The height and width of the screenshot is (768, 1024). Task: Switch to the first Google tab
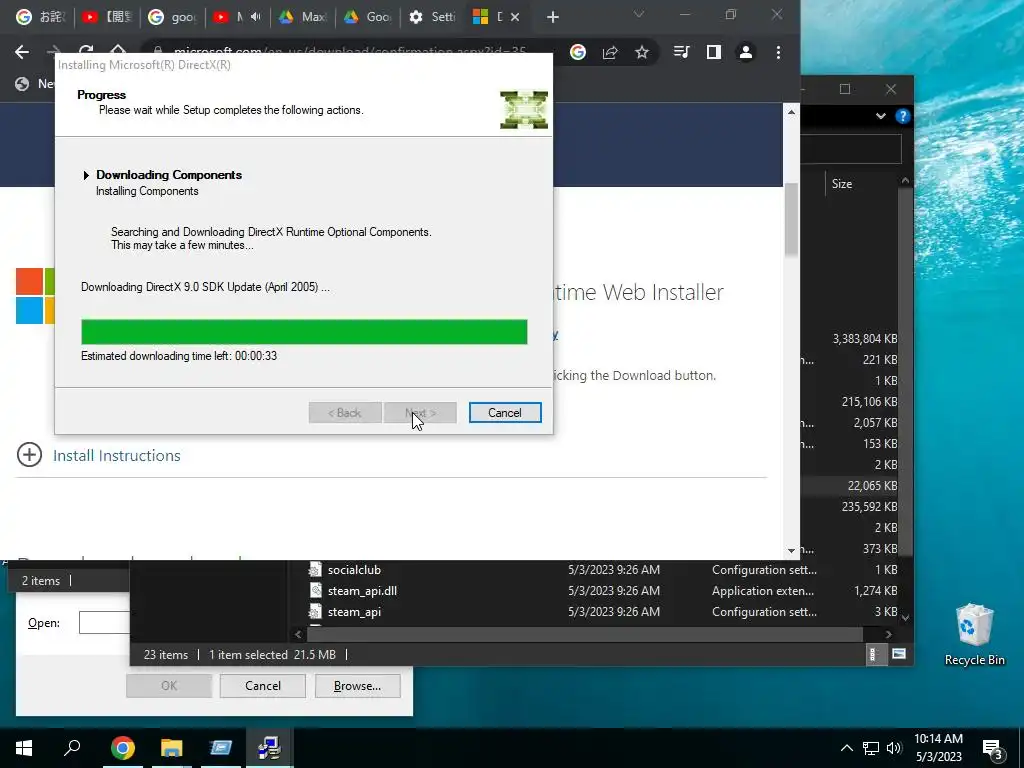(40, 17)
